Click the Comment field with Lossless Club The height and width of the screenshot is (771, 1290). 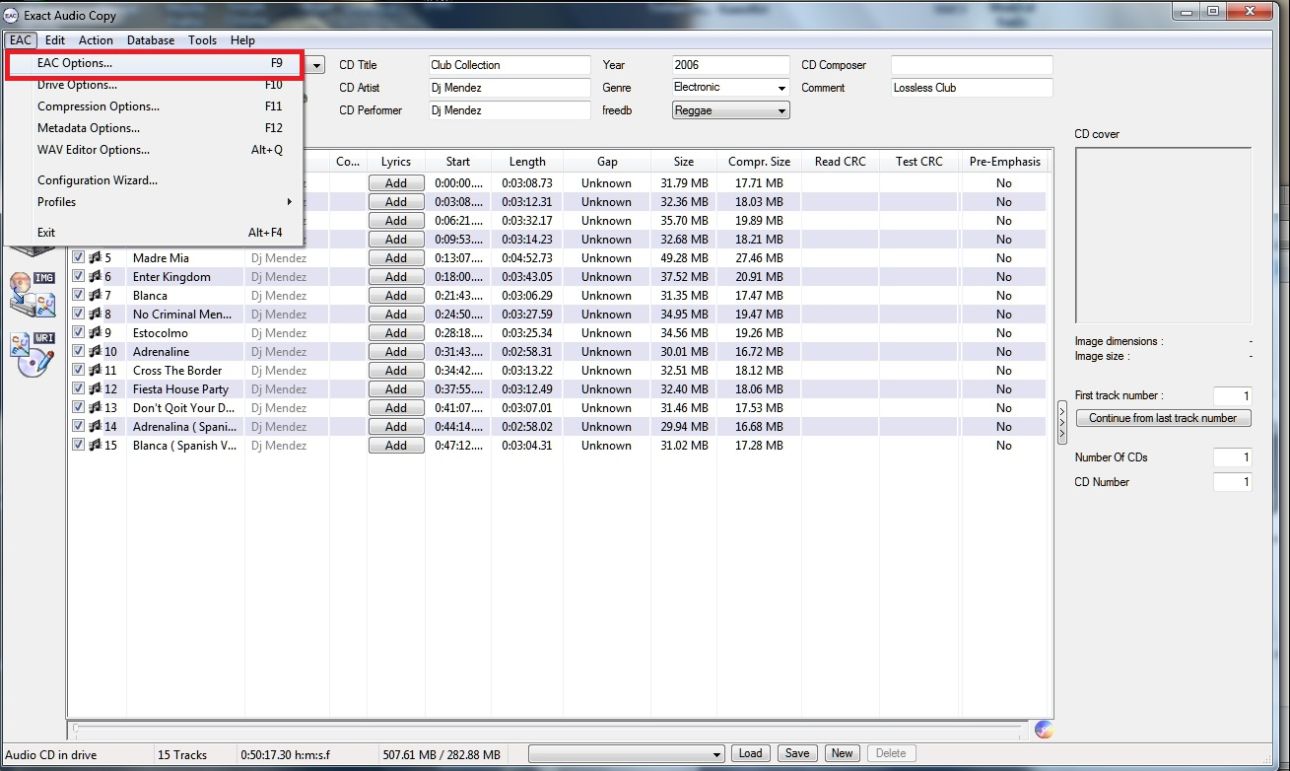point(971,88)
